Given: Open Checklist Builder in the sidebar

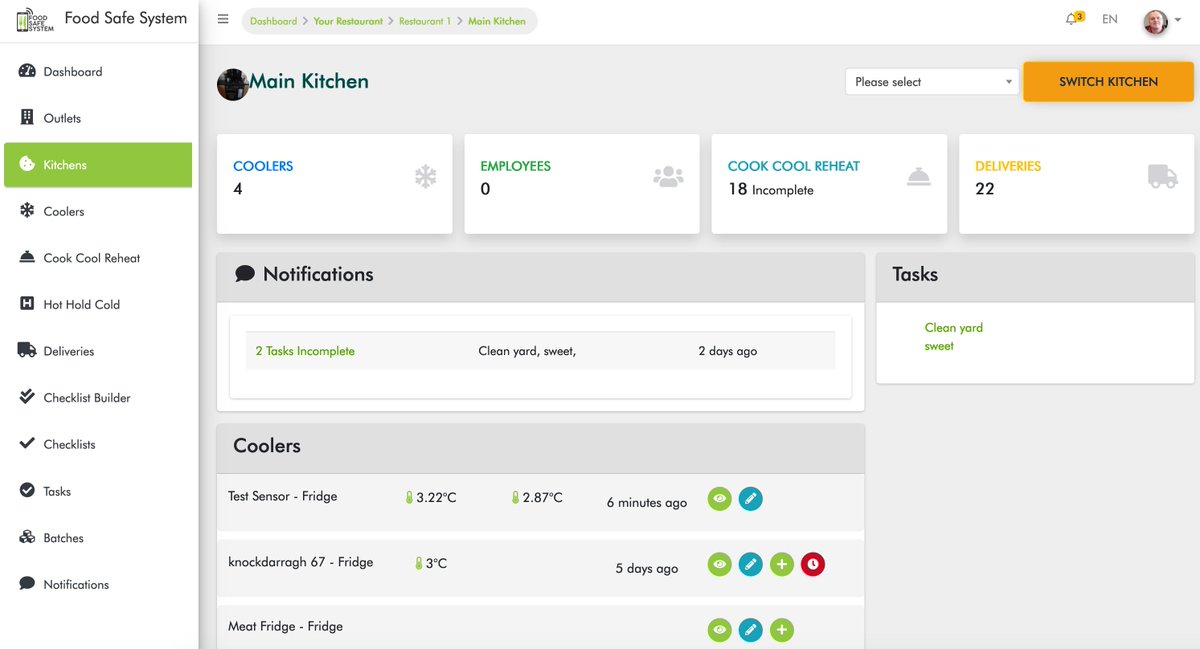Looking at the screenshot, I should coord(98,397).
